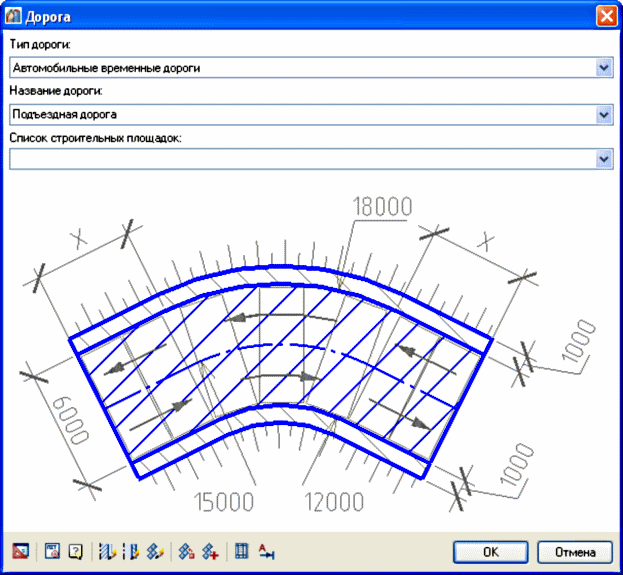
Task: Open the Название дороги dropdown arrow
Action: (604, 115)
